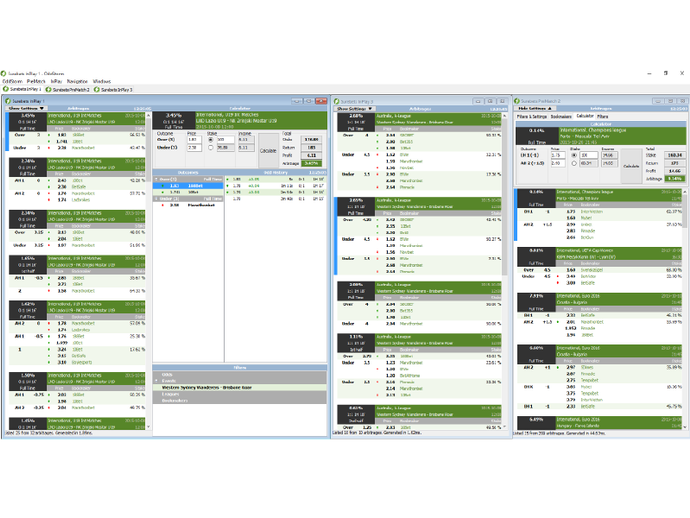Select the highlighted 18Bet outcome row
This screenshot has height=518, width=690.
(x=188, y=186)
